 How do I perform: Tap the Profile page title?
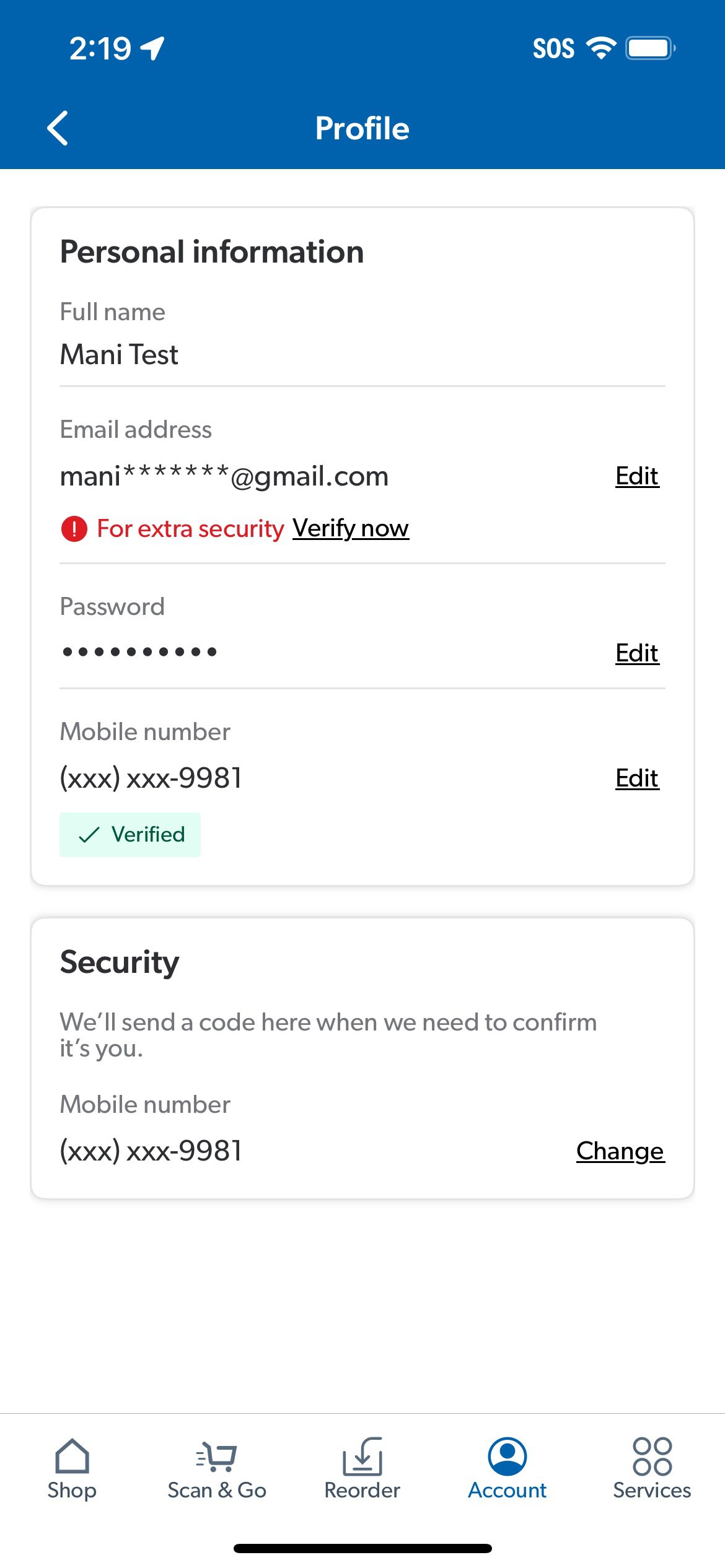(x=362, y=128)
